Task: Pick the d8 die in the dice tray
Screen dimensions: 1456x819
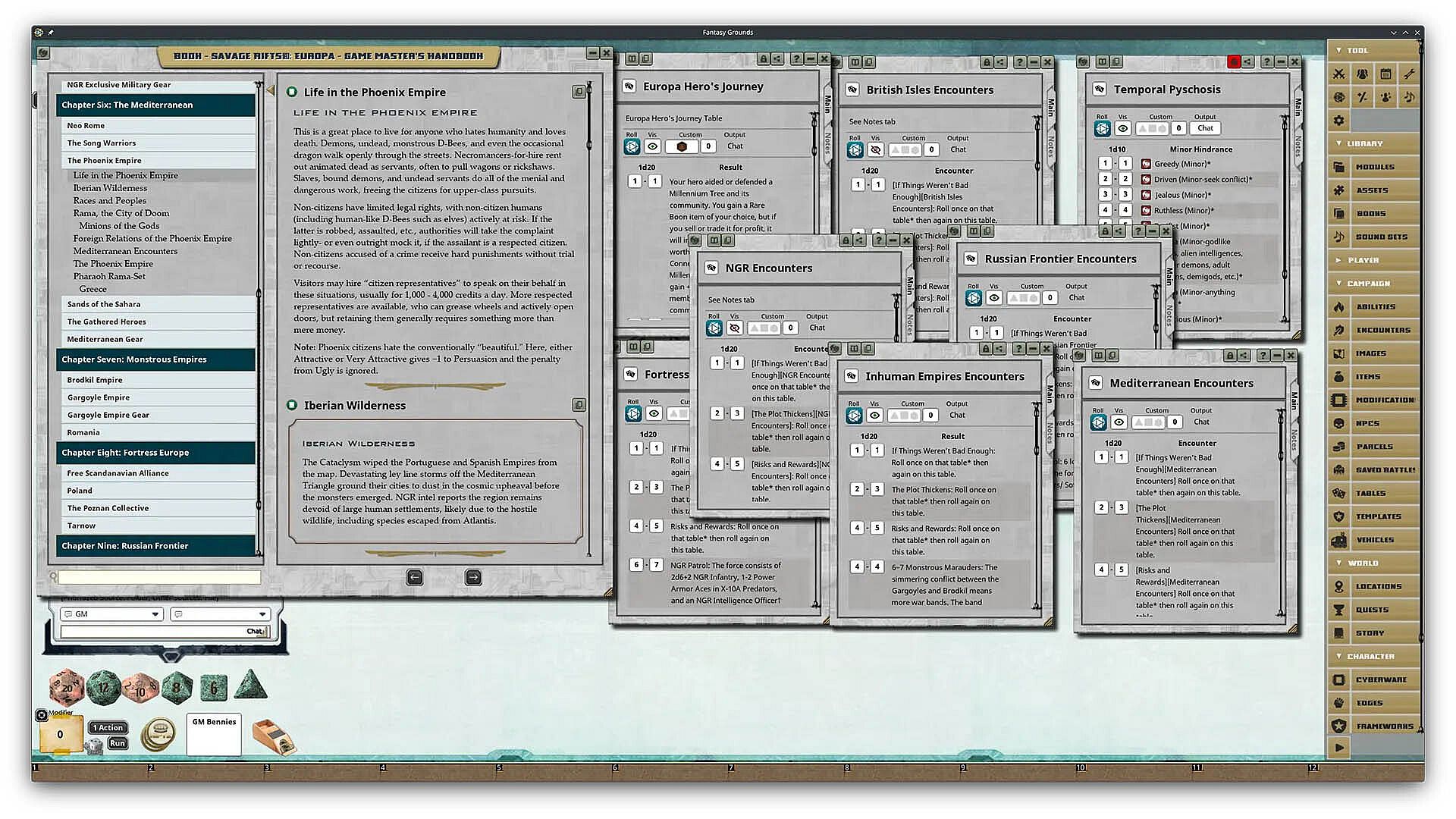Action: (x=177, y=688)
